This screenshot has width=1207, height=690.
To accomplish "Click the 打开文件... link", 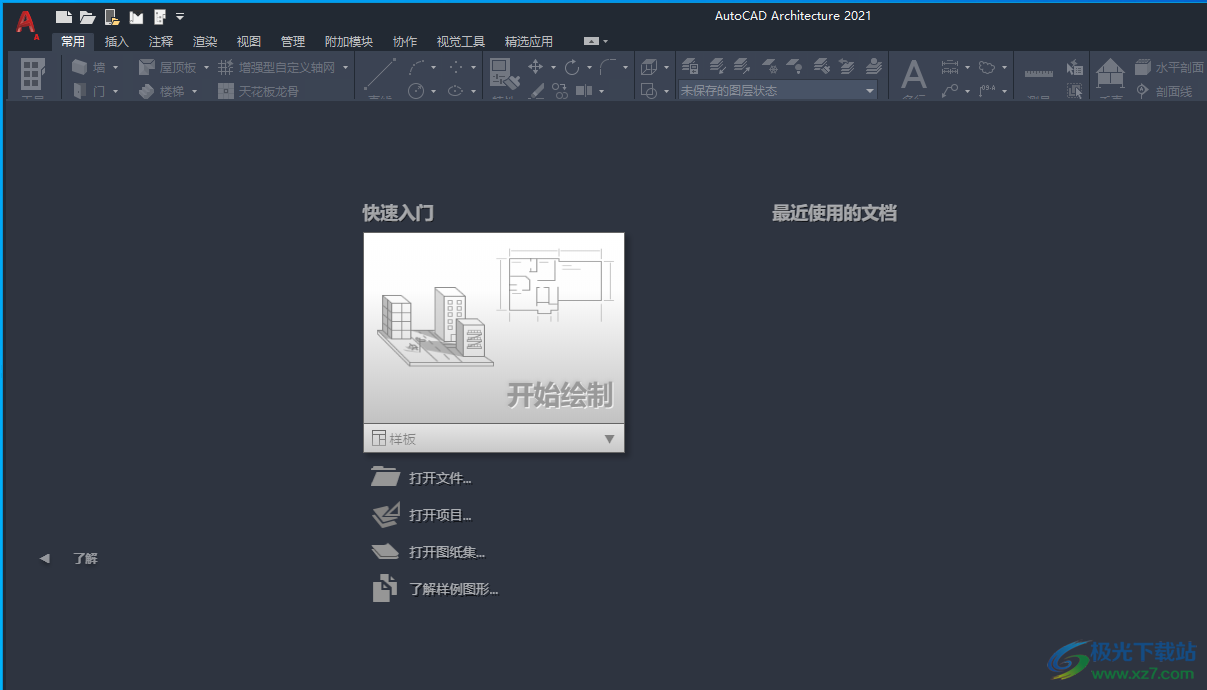I will [440, 478].
